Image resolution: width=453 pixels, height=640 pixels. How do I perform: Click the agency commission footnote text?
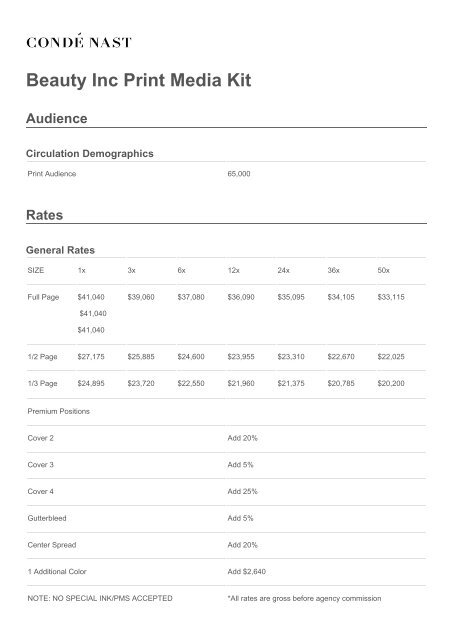[304, 598]
